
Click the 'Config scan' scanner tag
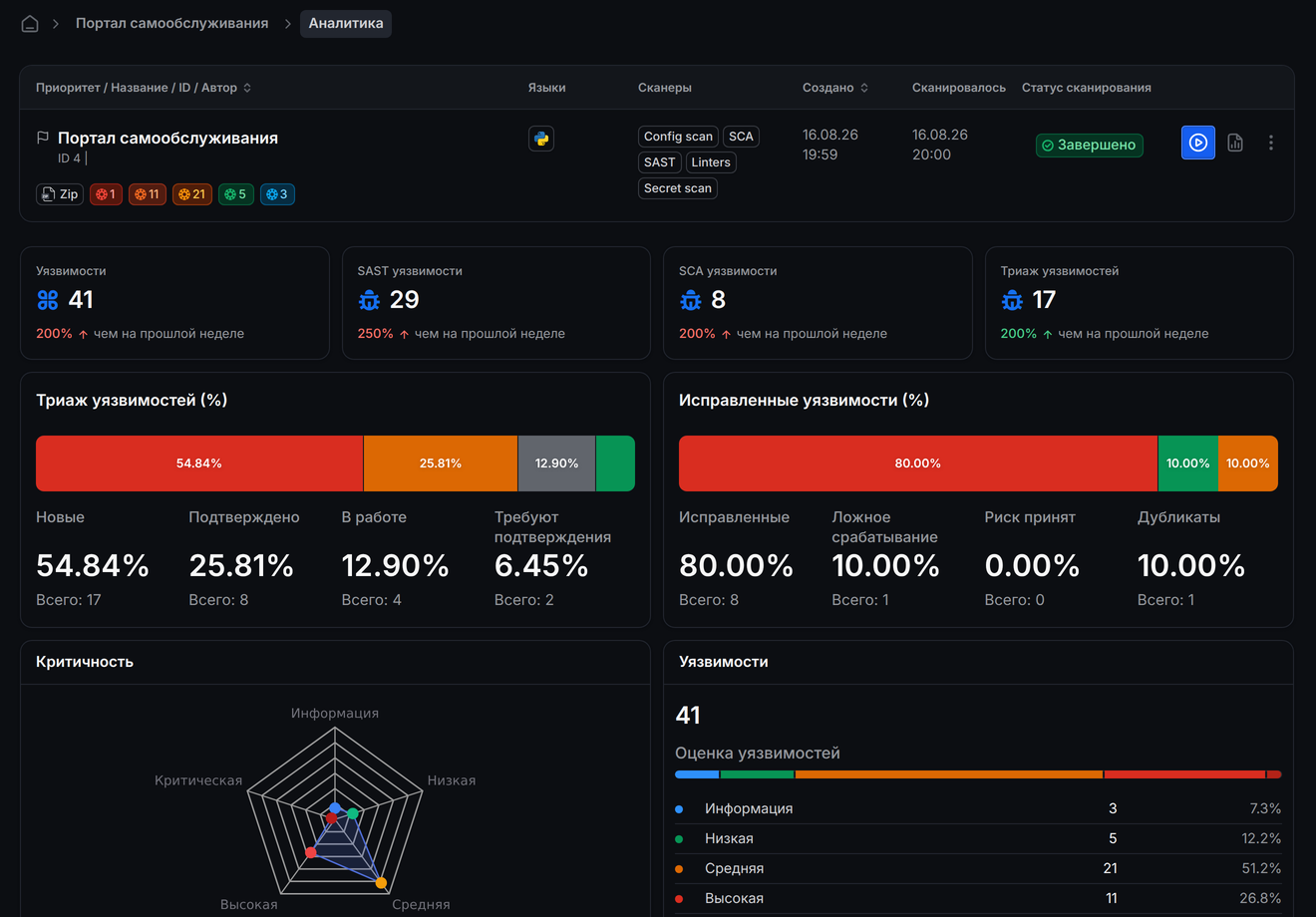tap(678, 137)
